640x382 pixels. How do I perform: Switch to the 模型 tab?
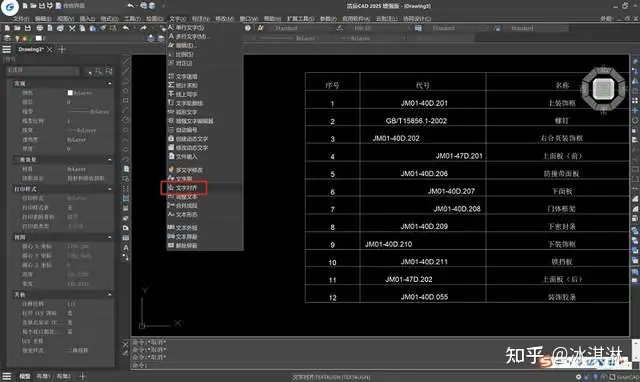25,376
